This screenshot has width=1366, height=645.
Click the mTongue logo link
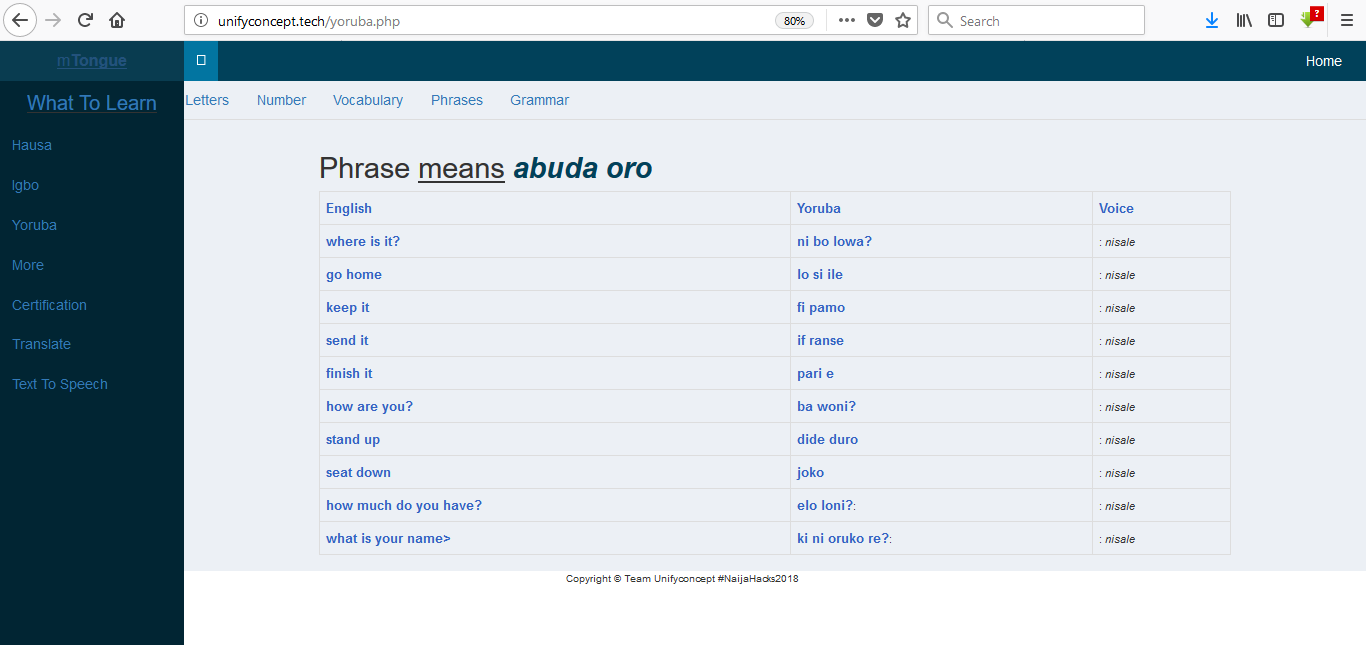(92, 61)
